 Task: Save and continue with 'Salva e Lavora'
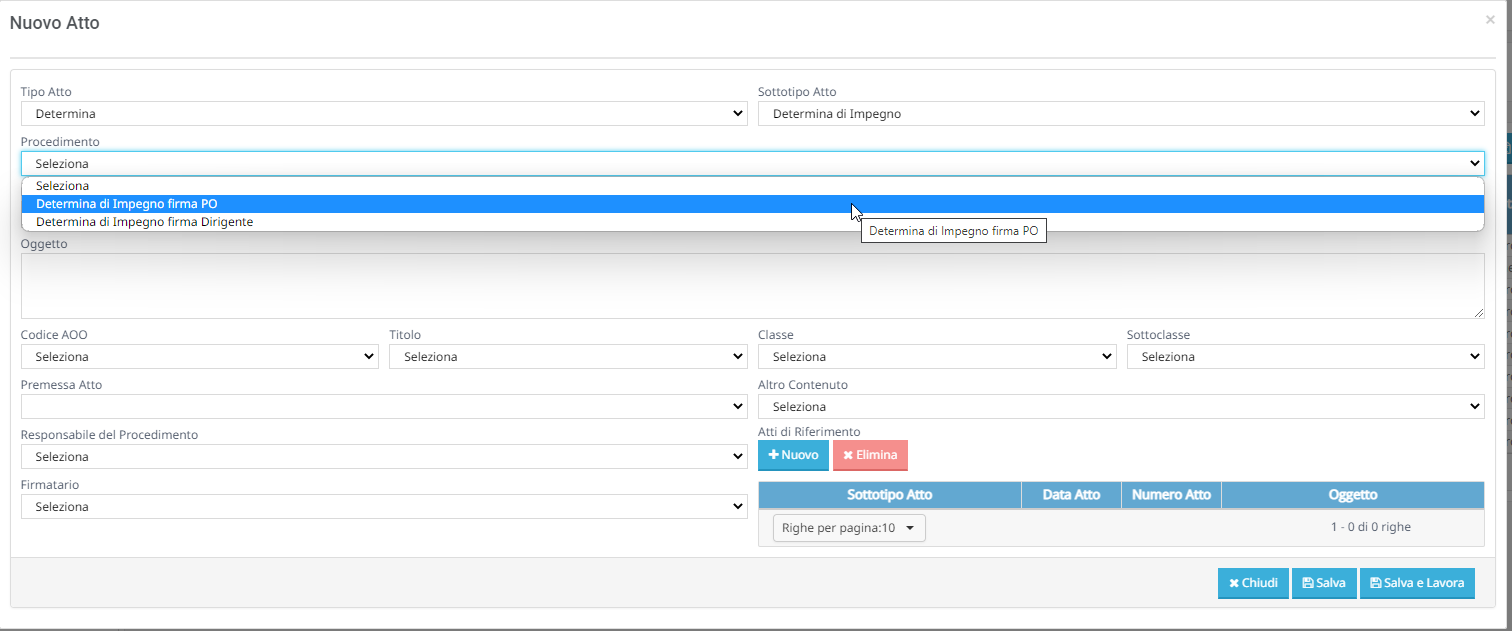tap(1416, 583)
